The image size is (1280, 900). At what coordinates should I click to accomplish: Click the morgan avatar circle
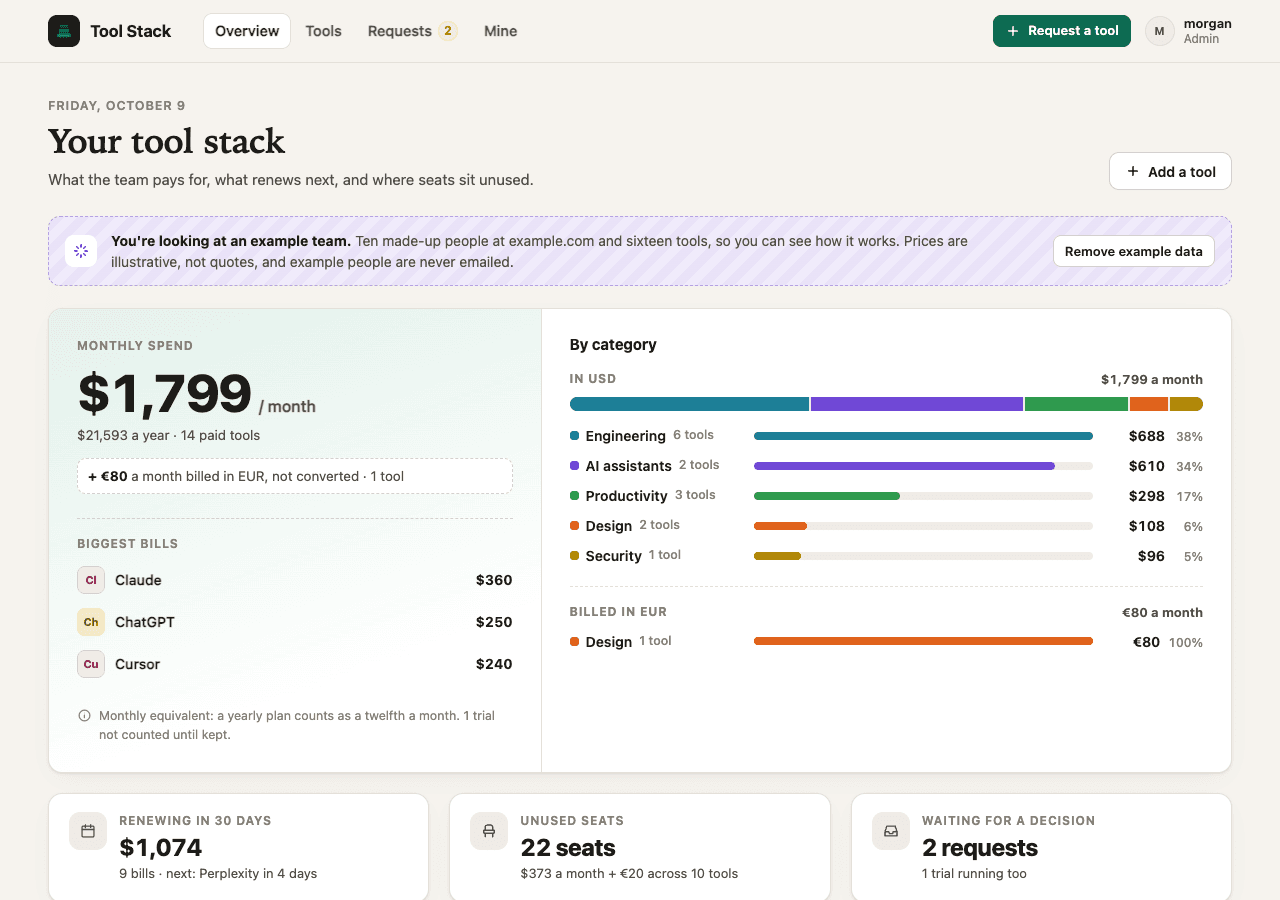[x=1160, y=31]
